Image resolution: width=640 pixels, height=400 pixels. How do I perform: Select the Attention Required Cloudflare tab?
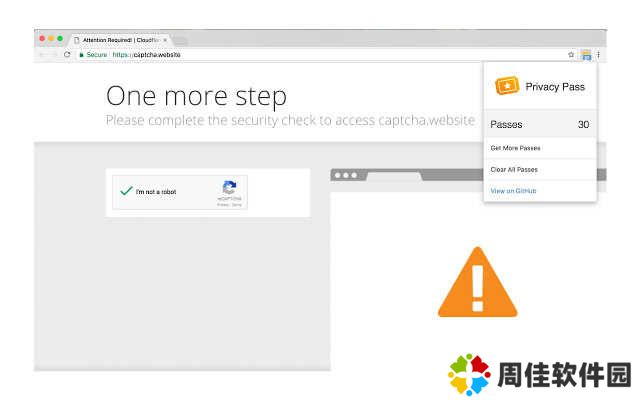(120, 40)
